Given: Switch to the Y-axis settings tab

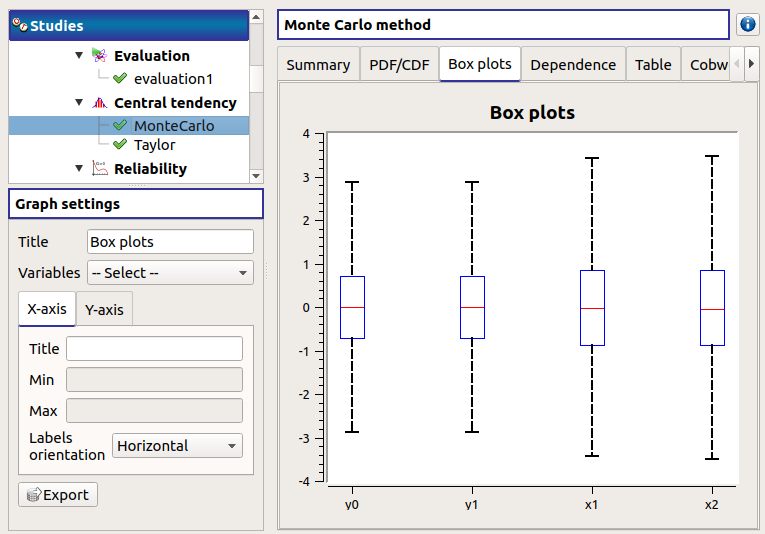Looking at the screenshot, I should 104,310.
